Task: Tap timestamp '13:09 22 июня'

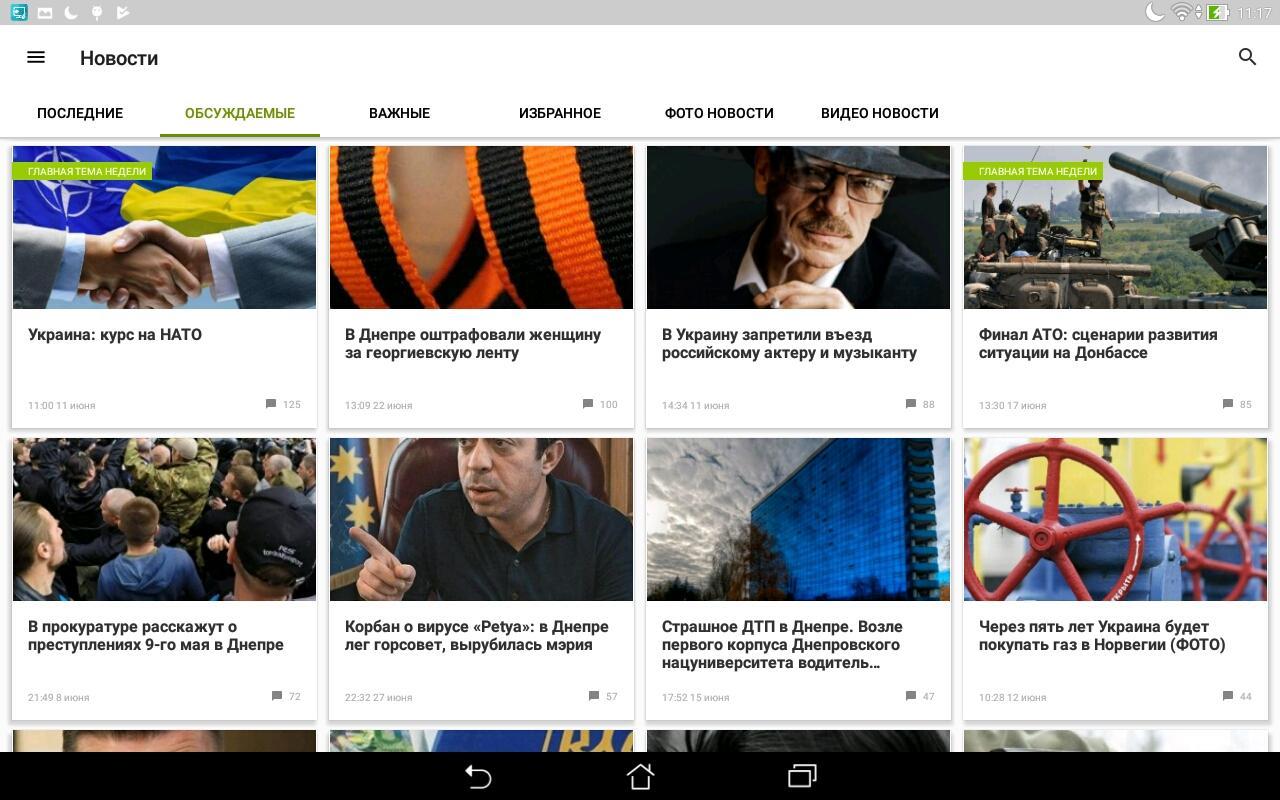Action: (x=379, y=405)
